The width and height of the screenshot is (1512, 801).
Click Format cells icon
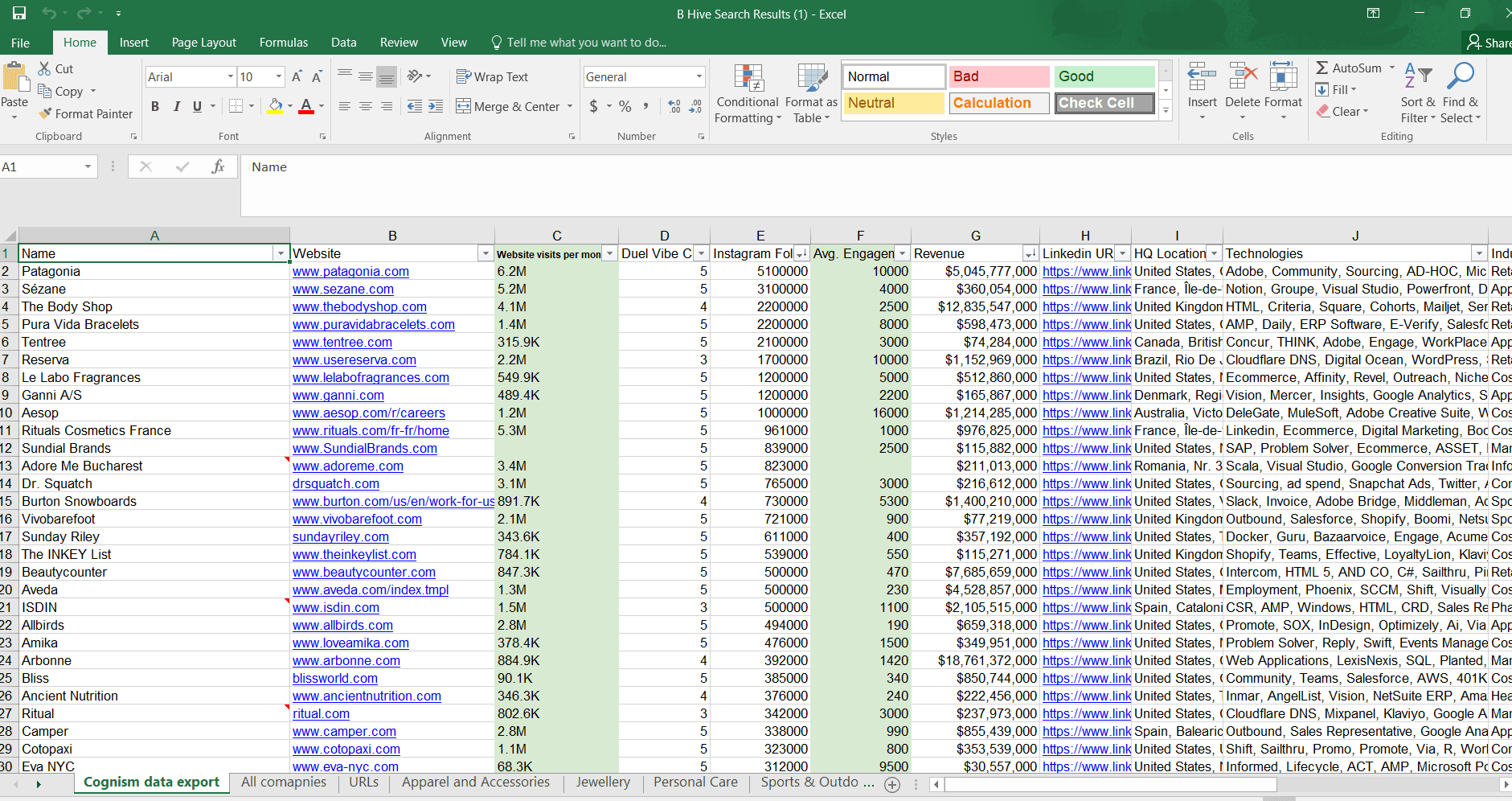click(1283, 77)
